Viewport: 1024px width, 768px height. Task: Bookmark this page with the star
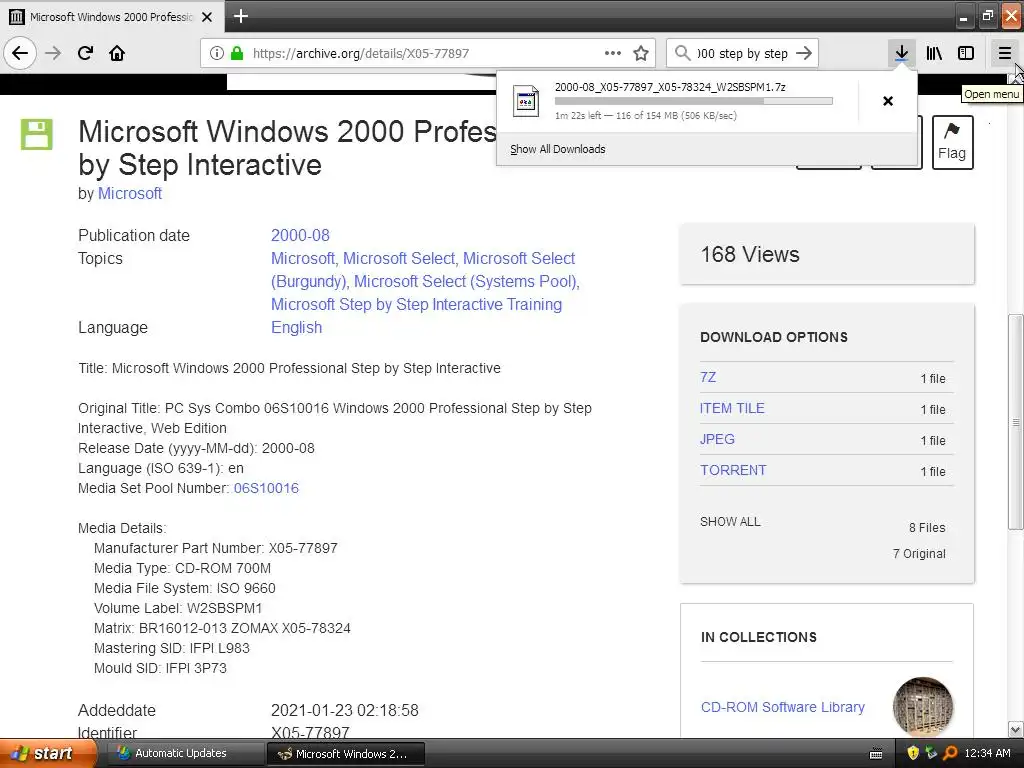click(x=641, y=53)
